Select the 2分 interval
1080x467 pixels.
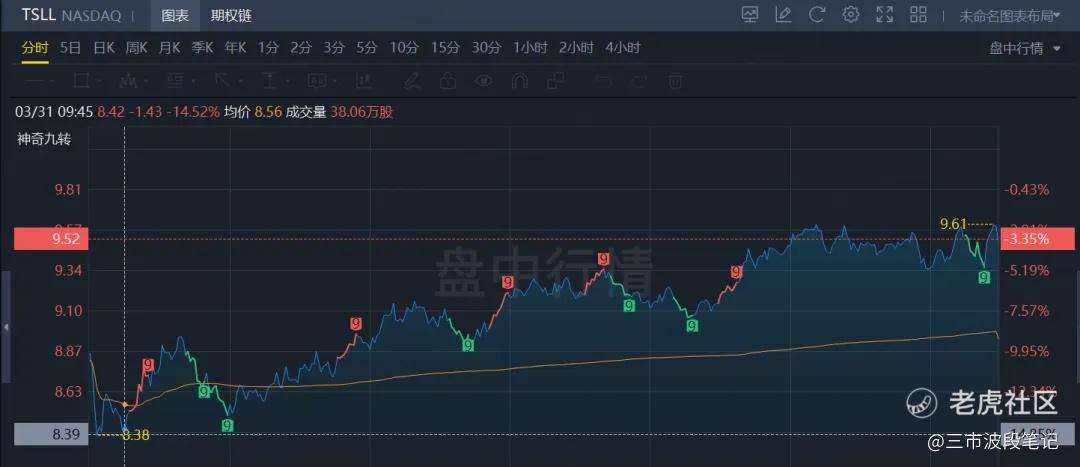[x=301, y=48]
